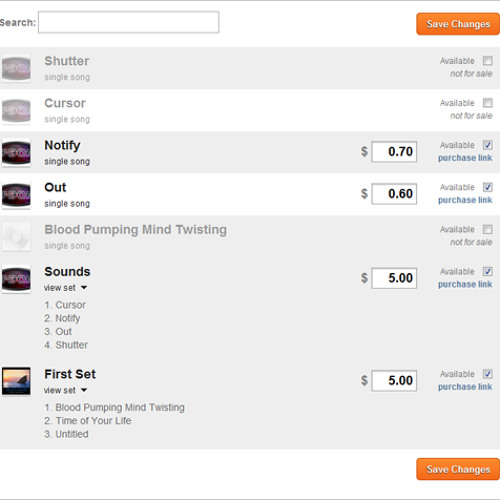Enable the Available checkbox for Cursor
The image size is (500, 500).
(488, 103)
